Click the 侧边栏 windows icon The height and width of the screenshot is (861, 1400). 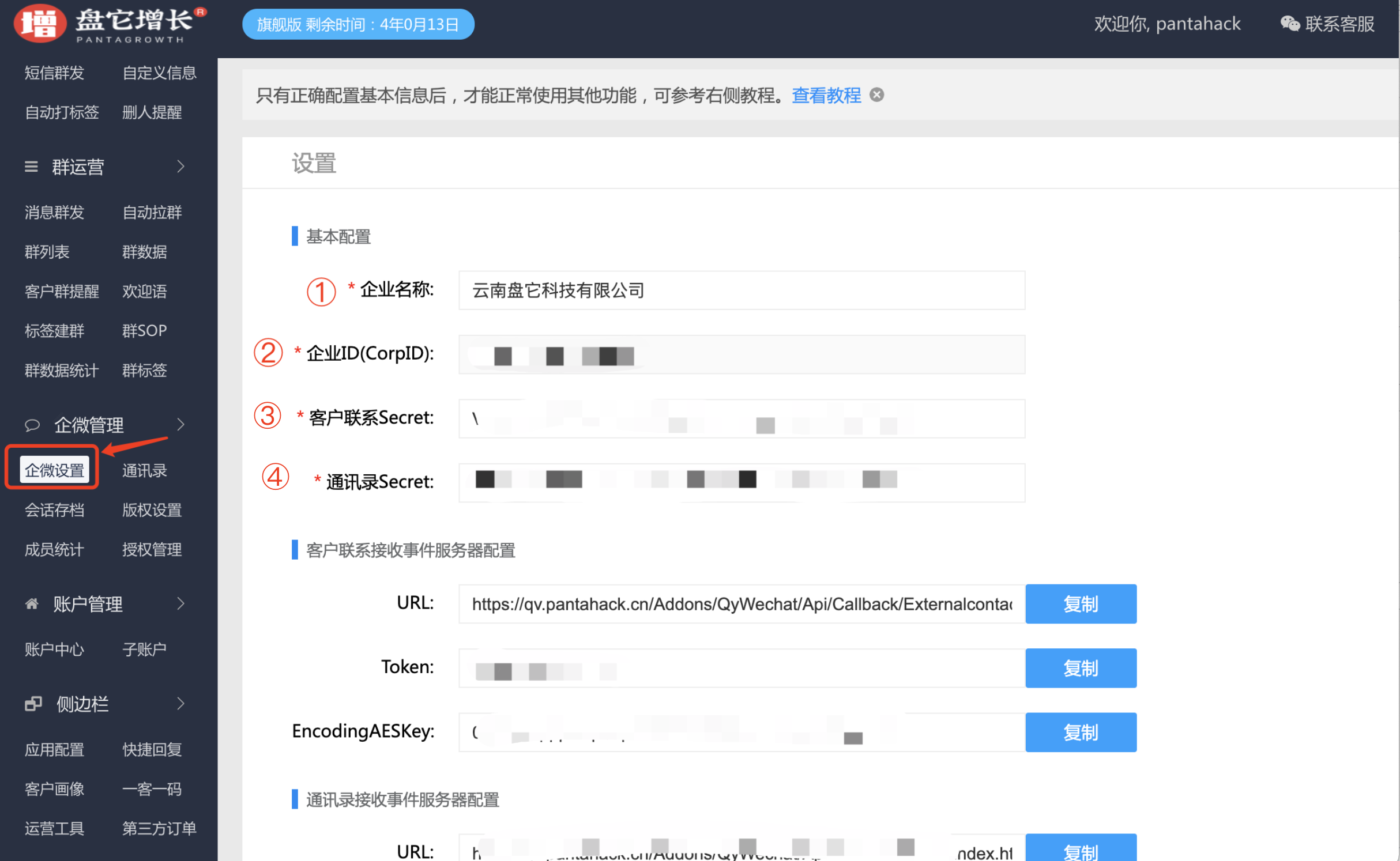point(33,704)
